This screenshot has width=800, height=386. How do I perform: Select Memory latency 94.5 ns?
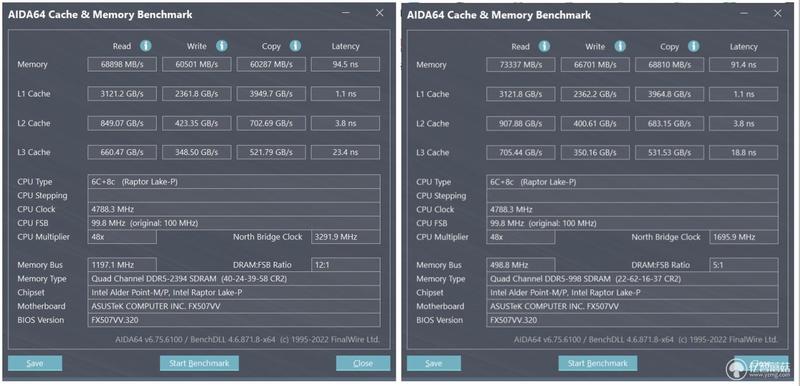click(345, 64)
